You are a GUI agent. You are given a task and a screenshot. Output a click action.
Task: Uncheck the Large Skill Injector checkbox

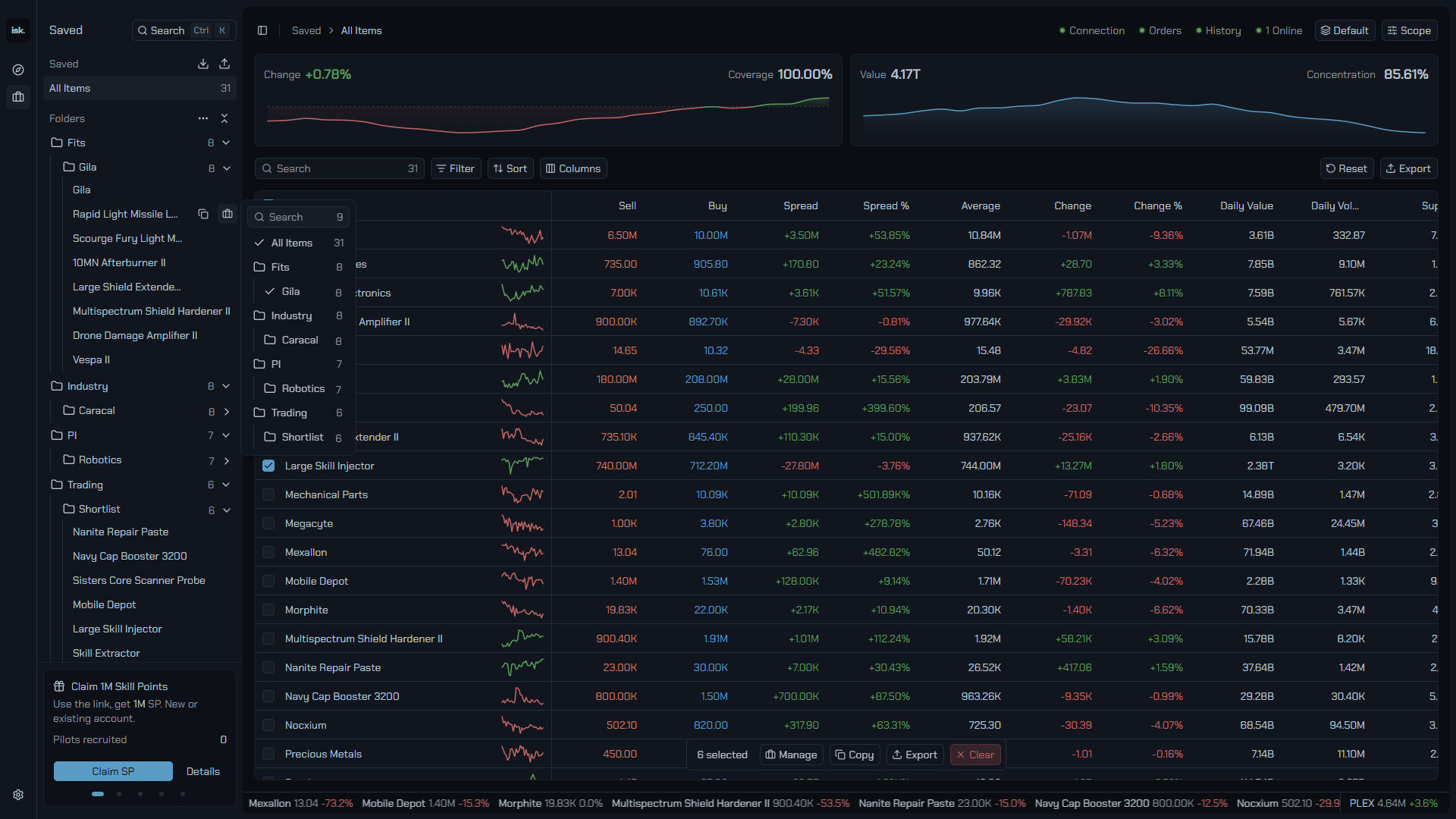coord(268,466)
